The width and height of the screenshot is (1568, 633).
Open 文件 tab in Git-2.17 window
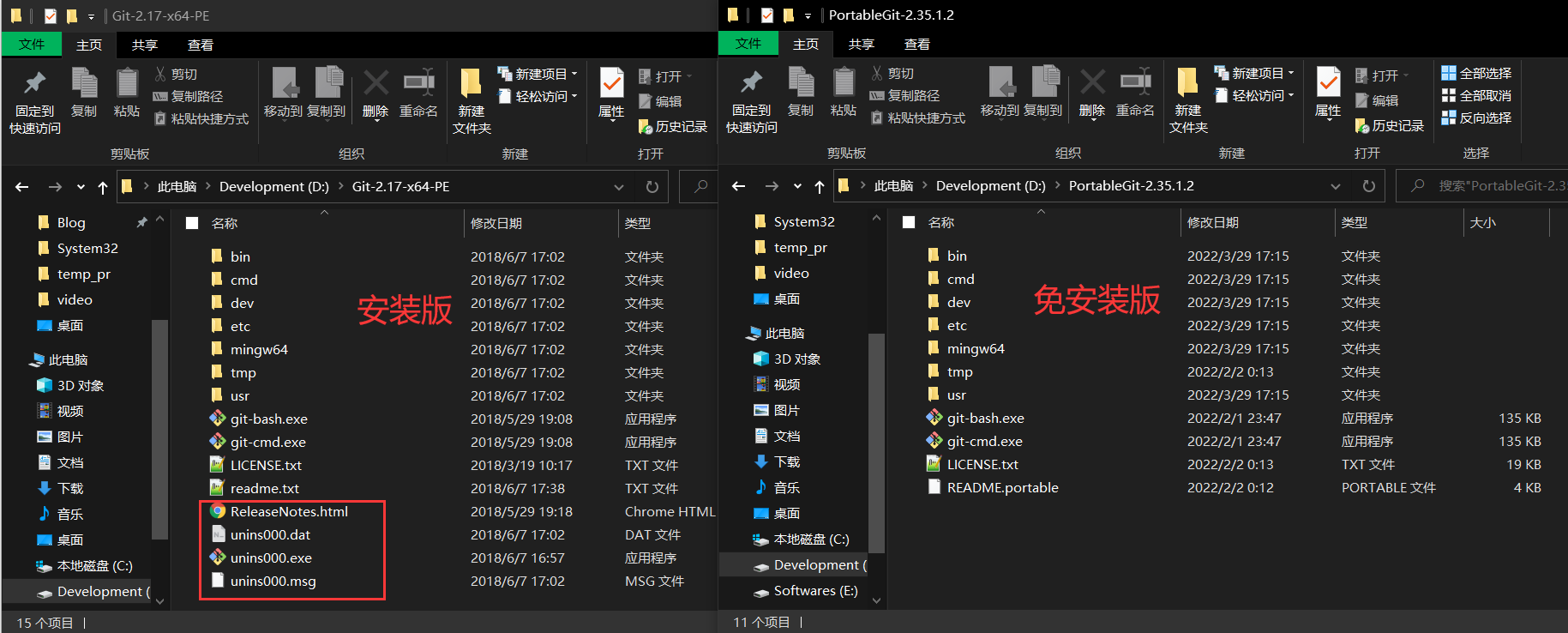tap(32, 45)
